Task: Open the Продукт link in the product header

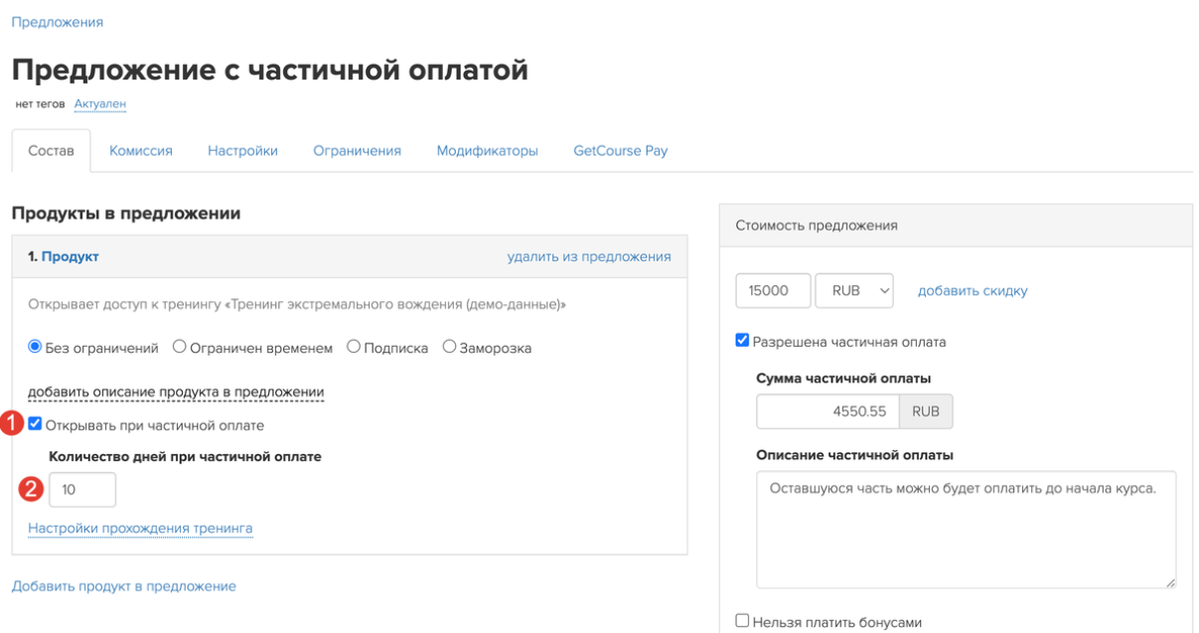Action: (x=70, y=257)
